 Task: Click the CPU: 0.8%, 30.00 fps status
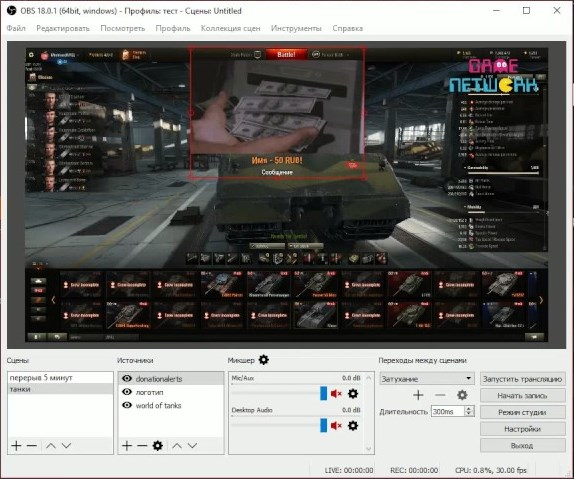pos(491,470)
